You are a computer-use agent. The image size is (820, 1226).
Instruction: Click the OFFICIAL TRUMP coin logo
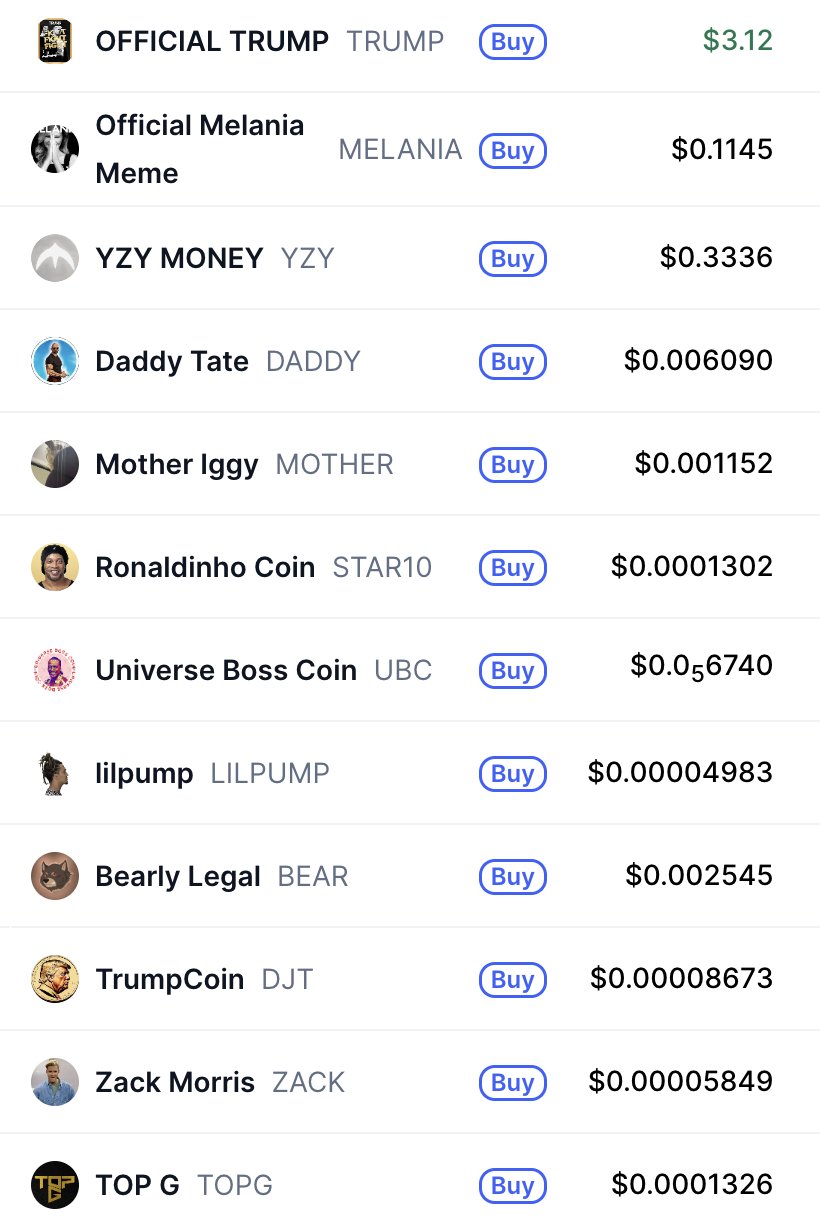coord(55,42)
